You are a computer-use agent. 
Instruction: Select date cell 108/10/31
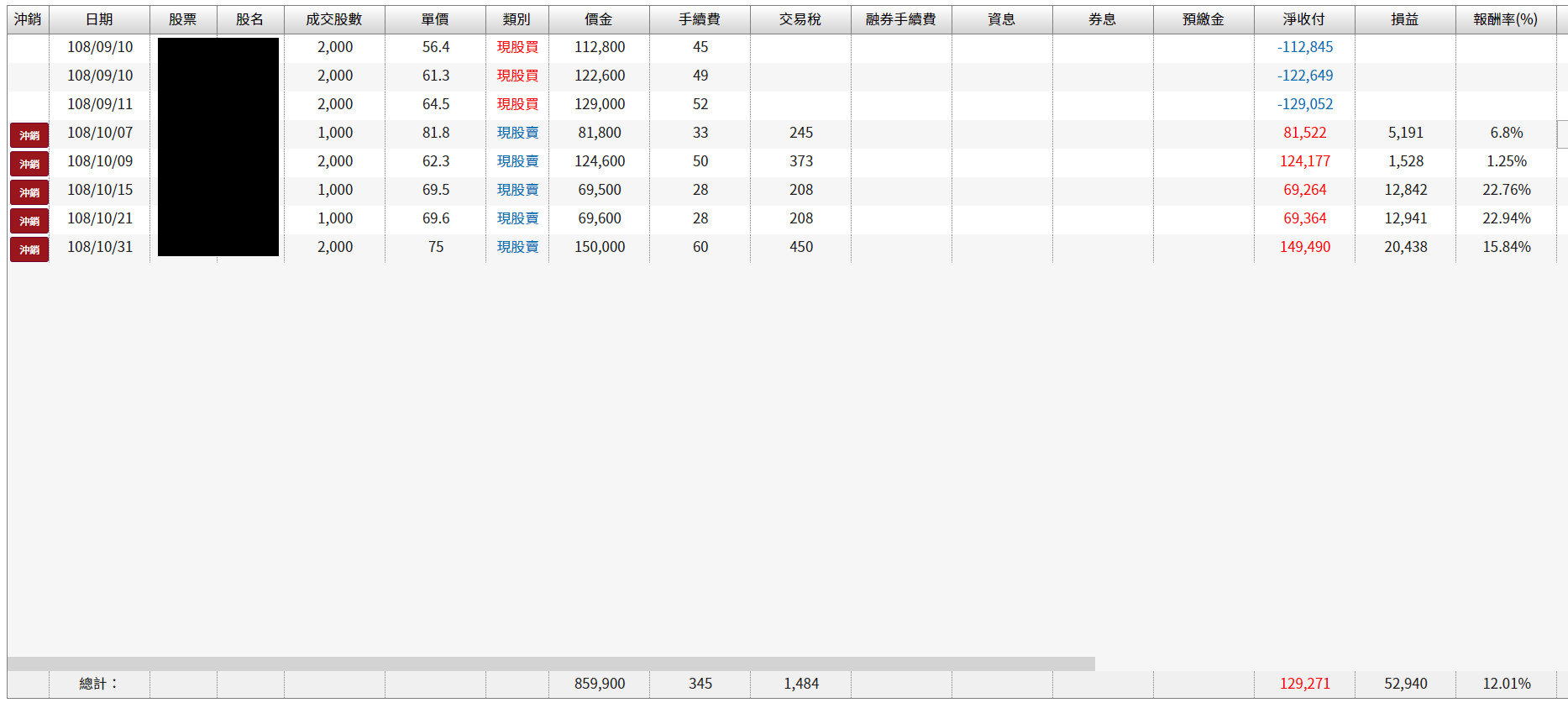[x=100, y=247]
